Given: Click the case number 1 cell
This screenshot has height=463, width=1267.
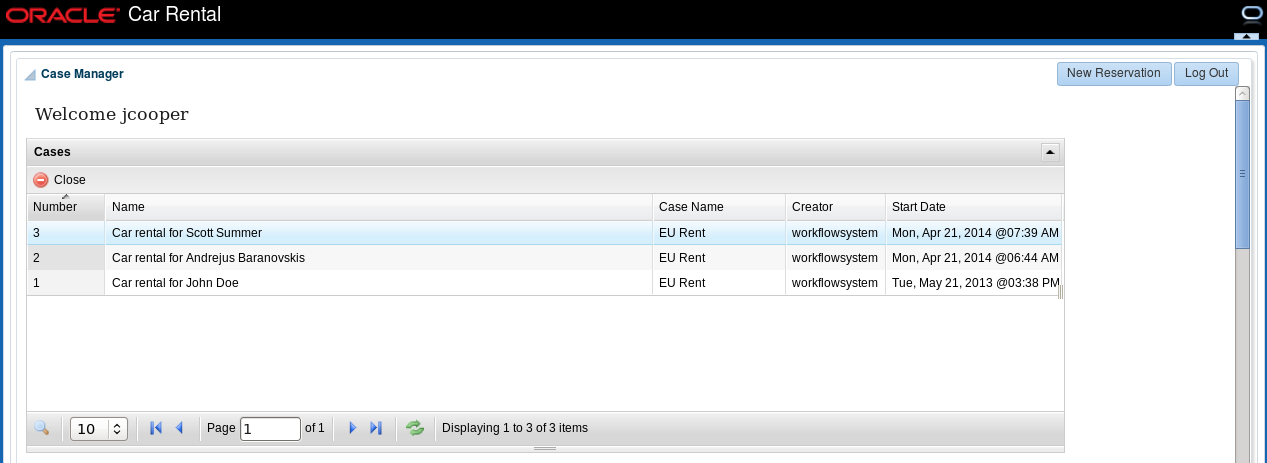Looking at the screenshot, I should [66, 283].
